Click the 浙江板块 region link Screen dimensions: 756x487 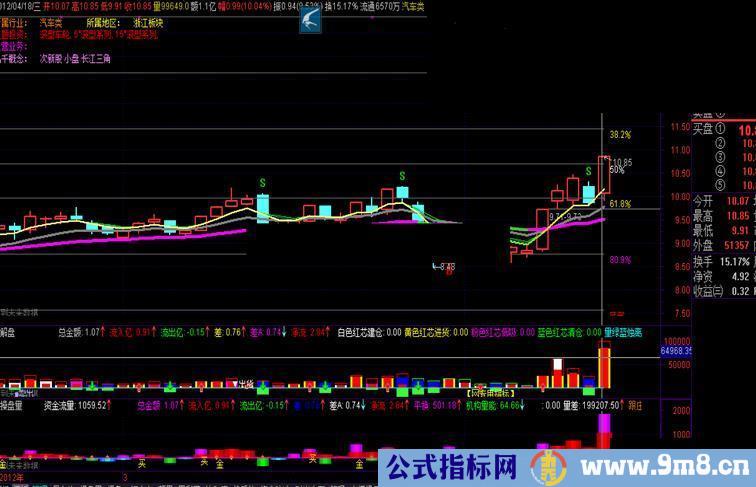click(x=148, y=21)
